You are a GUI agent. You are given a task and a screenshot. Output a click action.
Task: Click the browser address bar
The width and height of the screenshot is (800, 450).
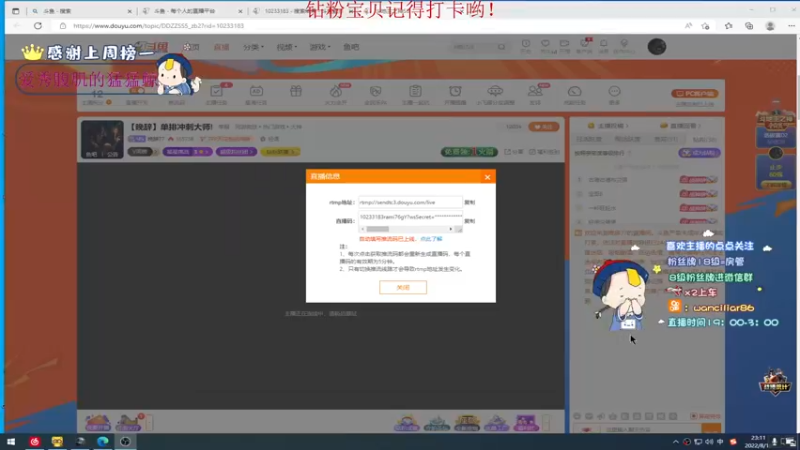tap(367, 26)
